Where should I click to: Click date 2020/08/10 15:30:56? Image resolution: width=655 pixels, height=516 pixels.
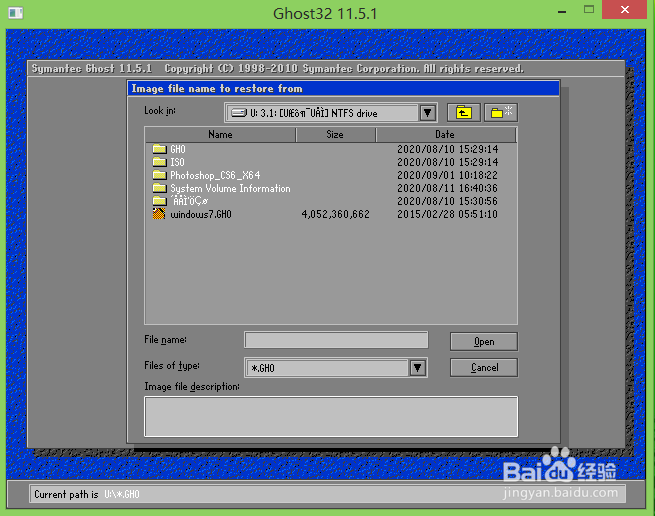click(447, 201)
